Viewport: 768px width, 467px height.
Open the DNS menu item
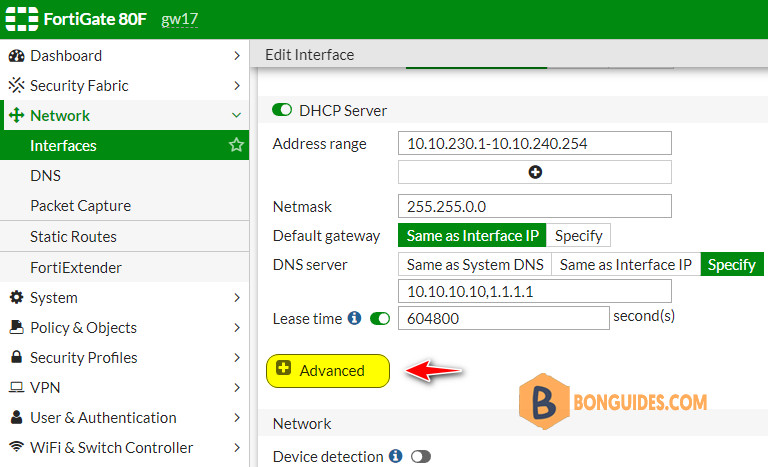(124, 175)
